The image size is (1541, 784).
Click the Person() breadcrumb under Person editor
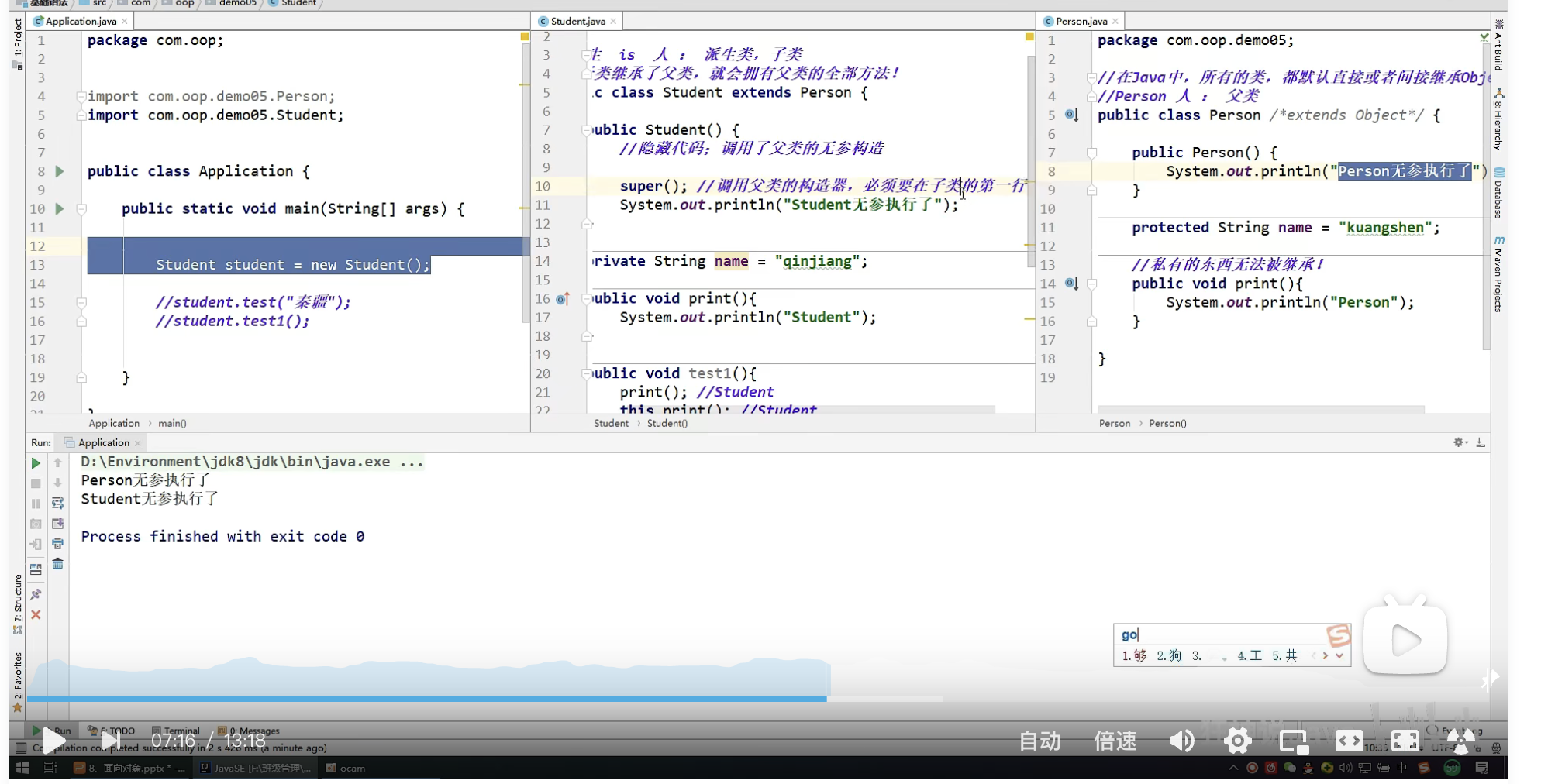tap(1167, 423)
